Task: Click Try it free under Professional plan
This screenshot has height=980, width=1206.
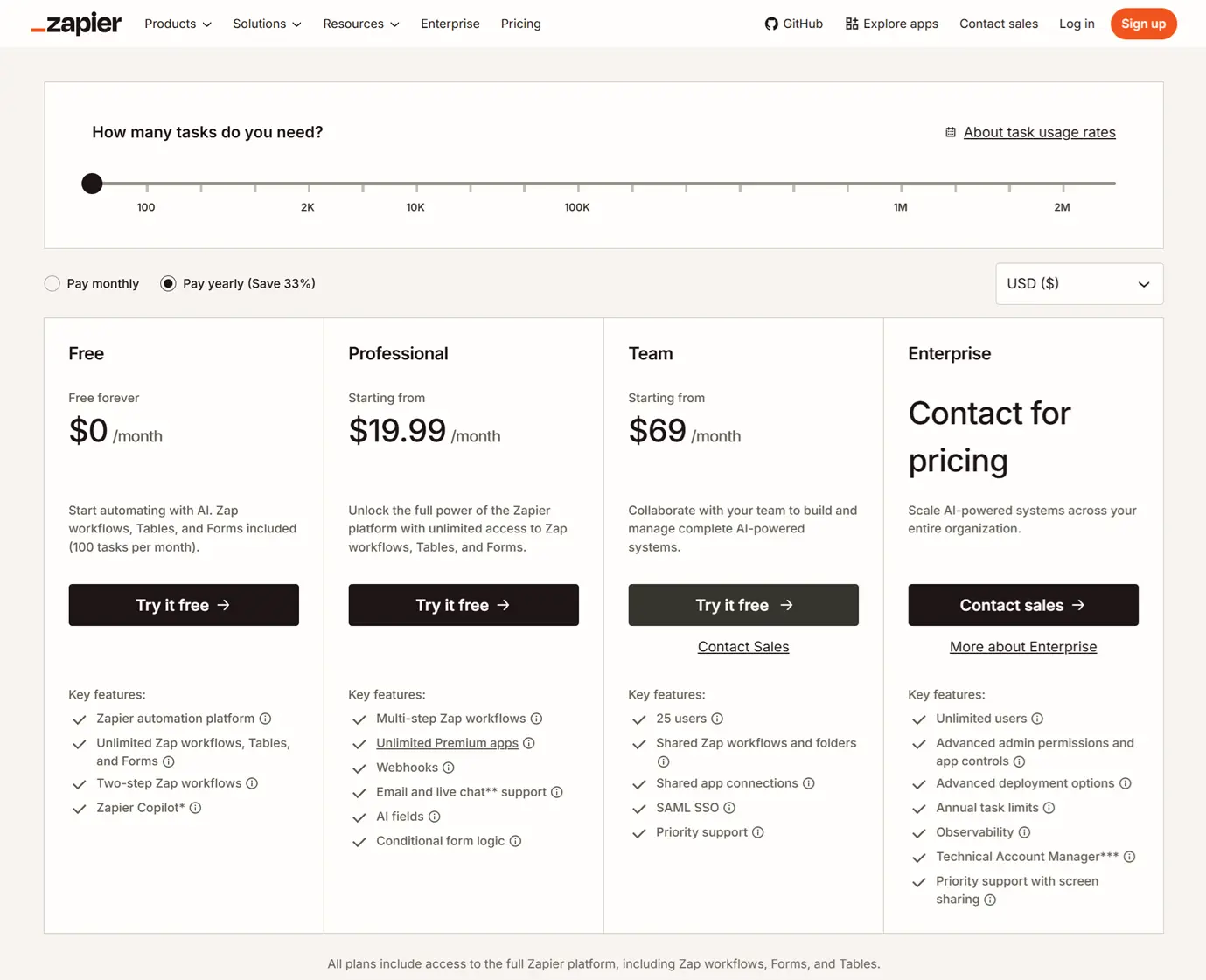Action: 464,605
